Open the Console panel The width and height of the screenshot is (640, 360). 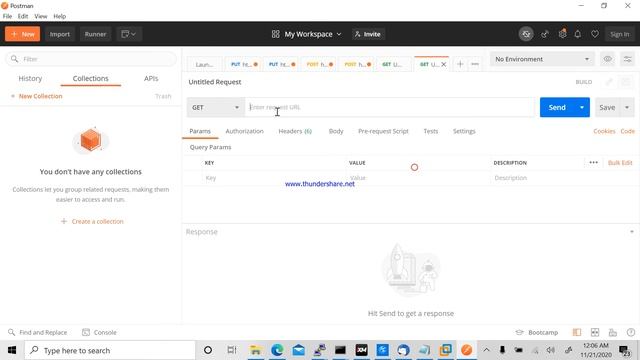[x=99, y=332]
